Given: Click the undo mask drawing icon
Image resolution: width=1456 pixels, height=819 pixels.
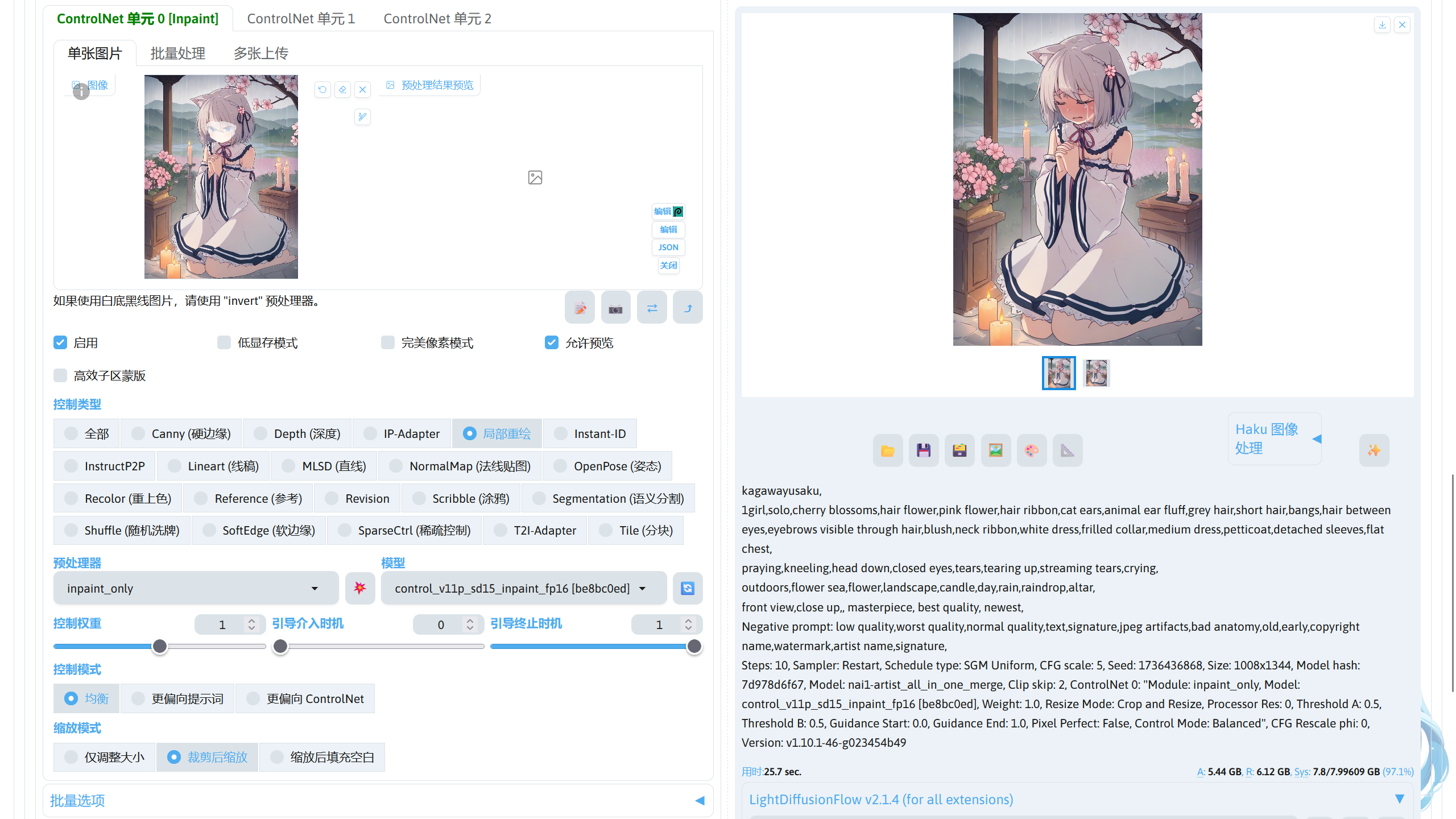Looking at the screenshot, I should pos(322,89).
